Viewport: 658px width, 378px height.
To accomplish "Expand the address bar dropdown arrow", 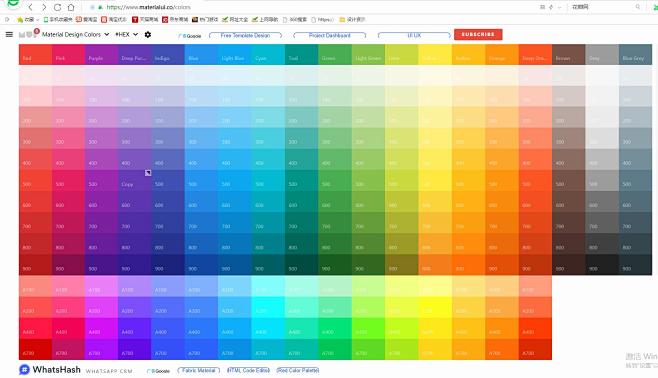I will pos(559,7).
